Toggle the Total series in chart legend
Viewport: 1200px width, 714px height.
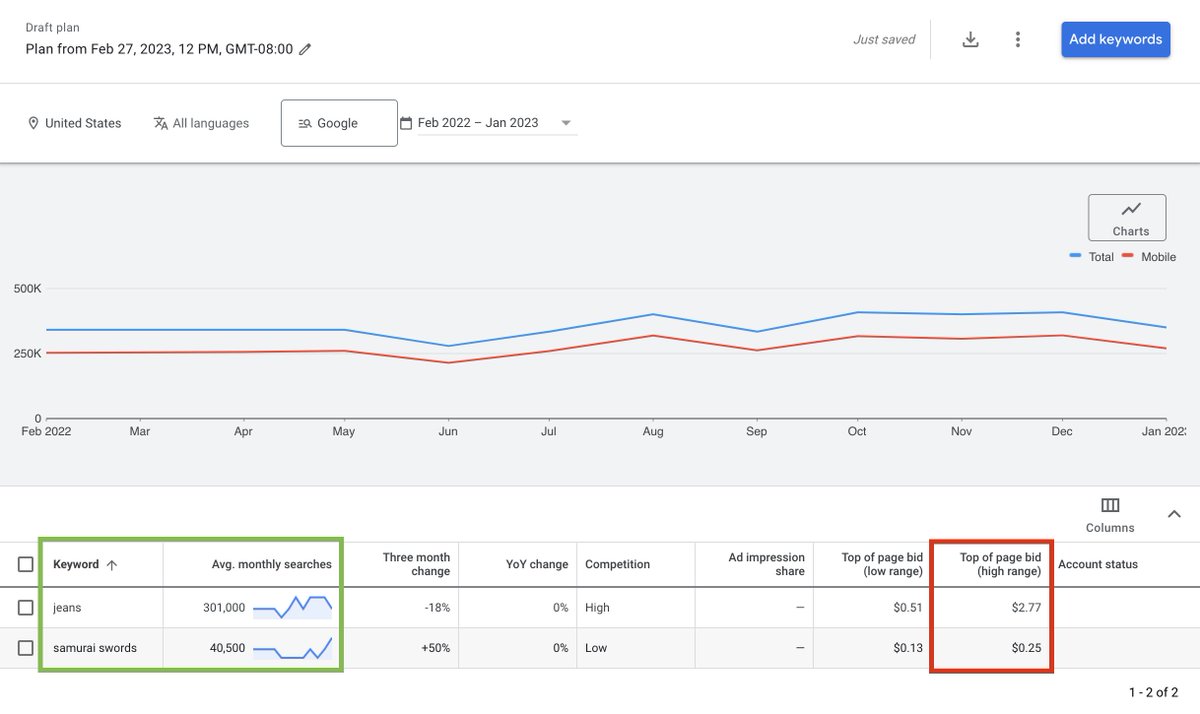point(1091,257)
